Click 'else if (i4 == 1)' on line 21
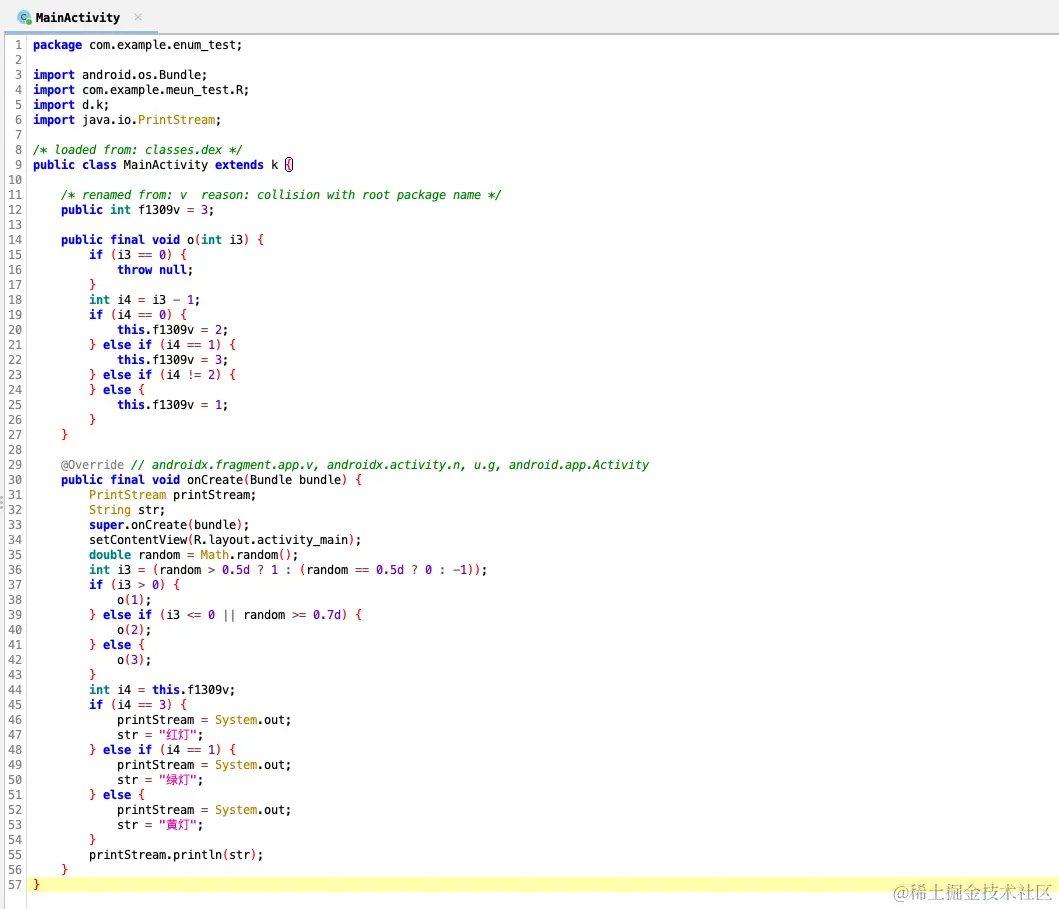Viewport: 1059px width, 909px height. pyautogui.click(x=162, y=344)
